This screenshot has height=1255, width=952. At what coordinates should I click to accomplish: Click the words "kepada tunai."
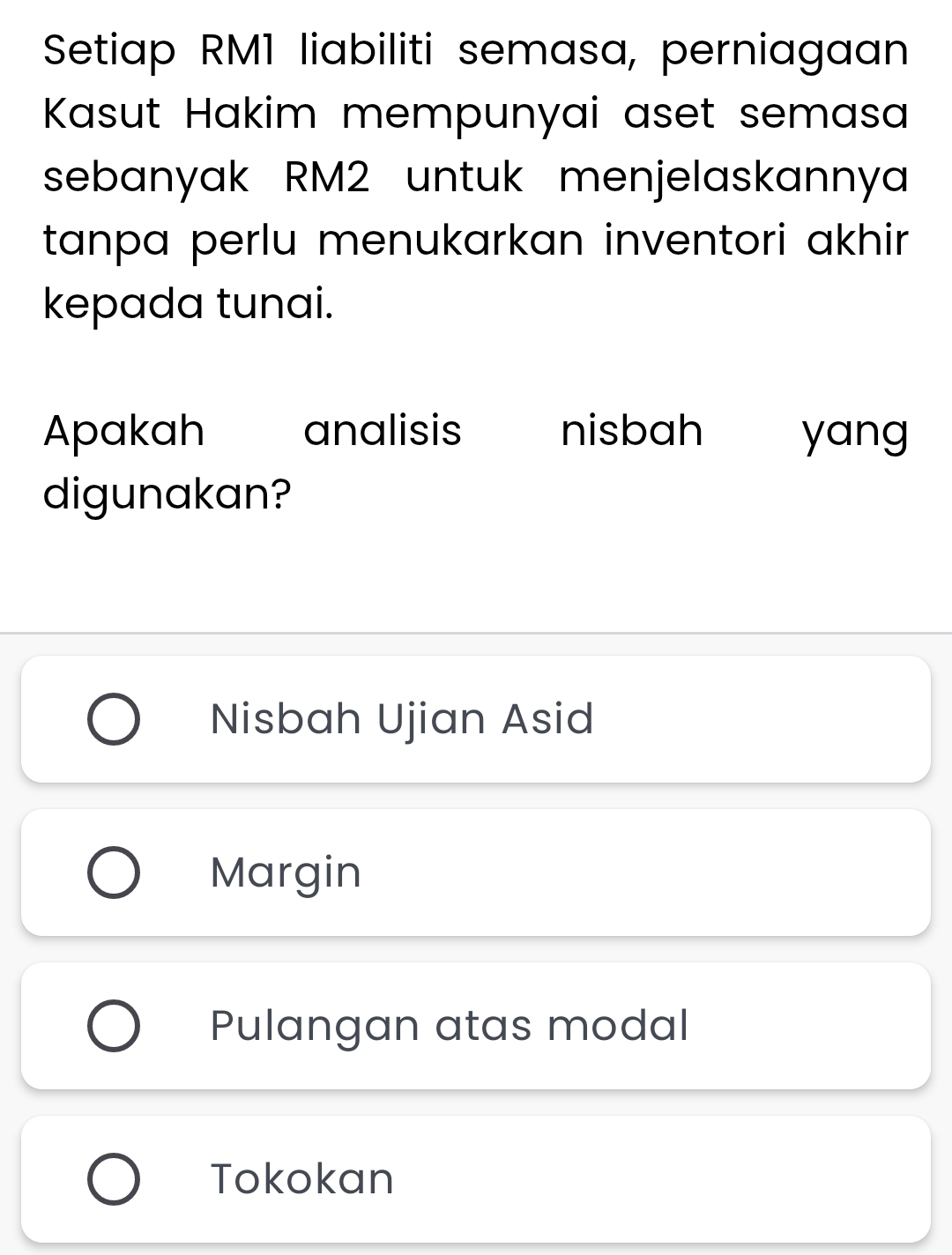pos(189,305)
